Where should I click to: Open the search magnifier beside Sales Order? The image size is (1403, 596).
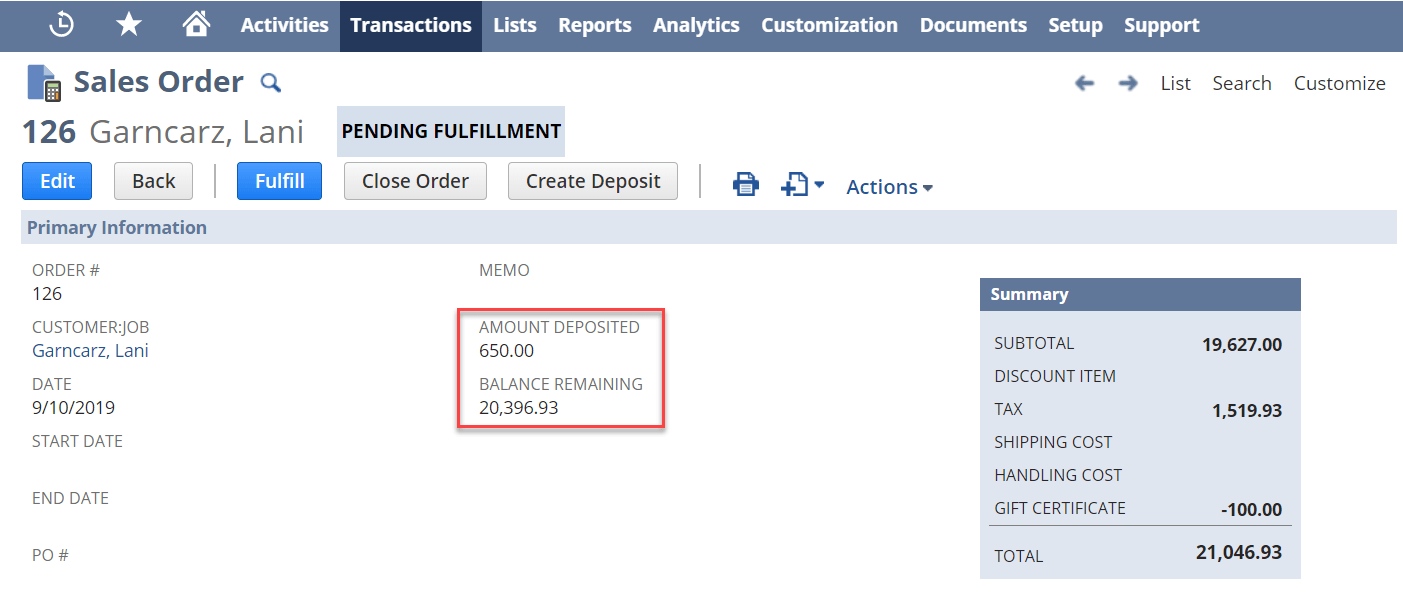(270, 82)
